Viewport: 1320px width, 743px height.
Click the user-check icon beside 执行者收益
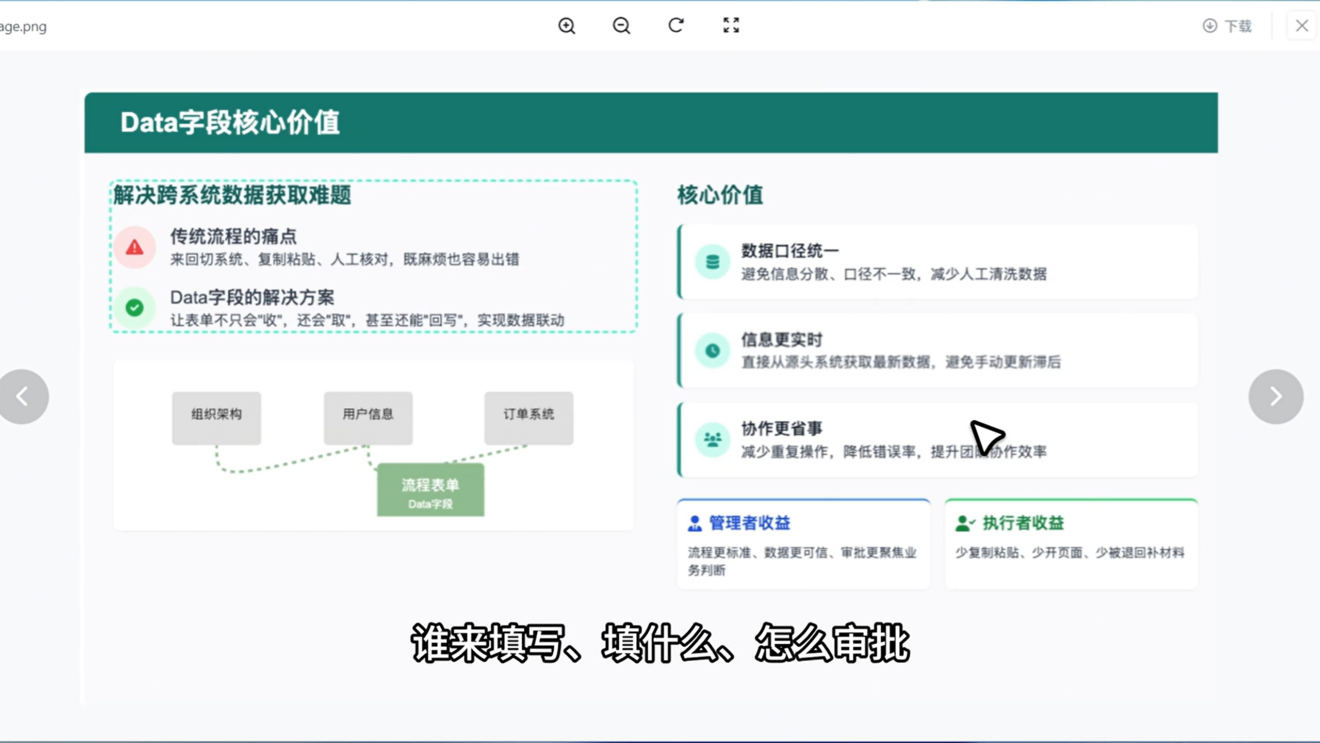coord(965,523)
